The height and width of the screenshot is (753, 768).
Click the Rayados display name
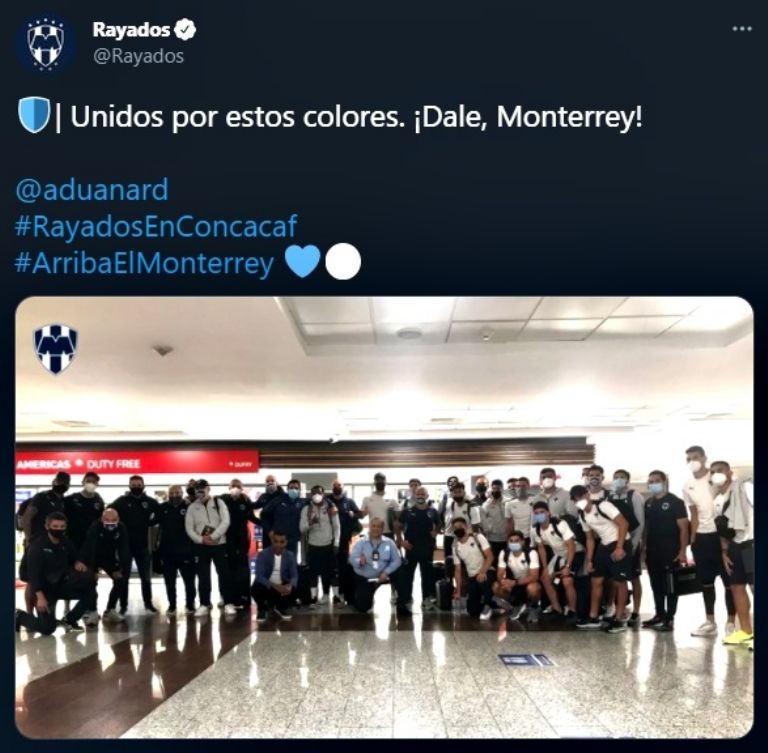coord(131,30)
